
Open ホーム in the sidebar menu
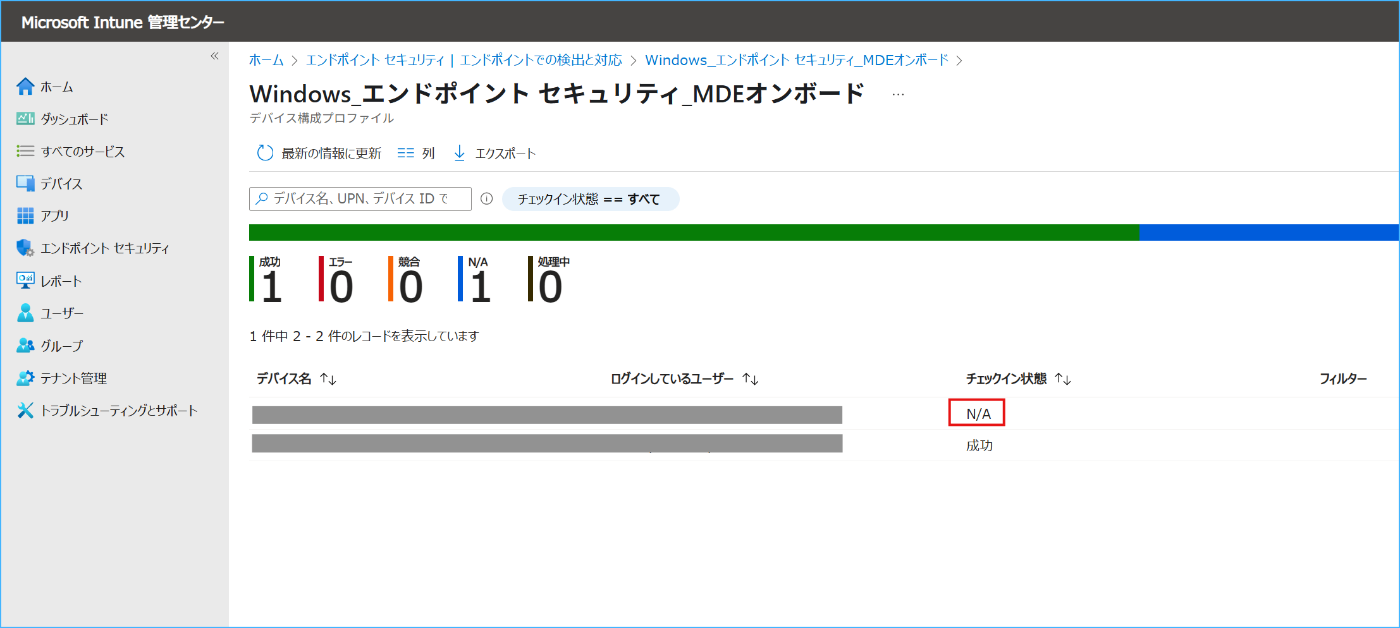57,87
